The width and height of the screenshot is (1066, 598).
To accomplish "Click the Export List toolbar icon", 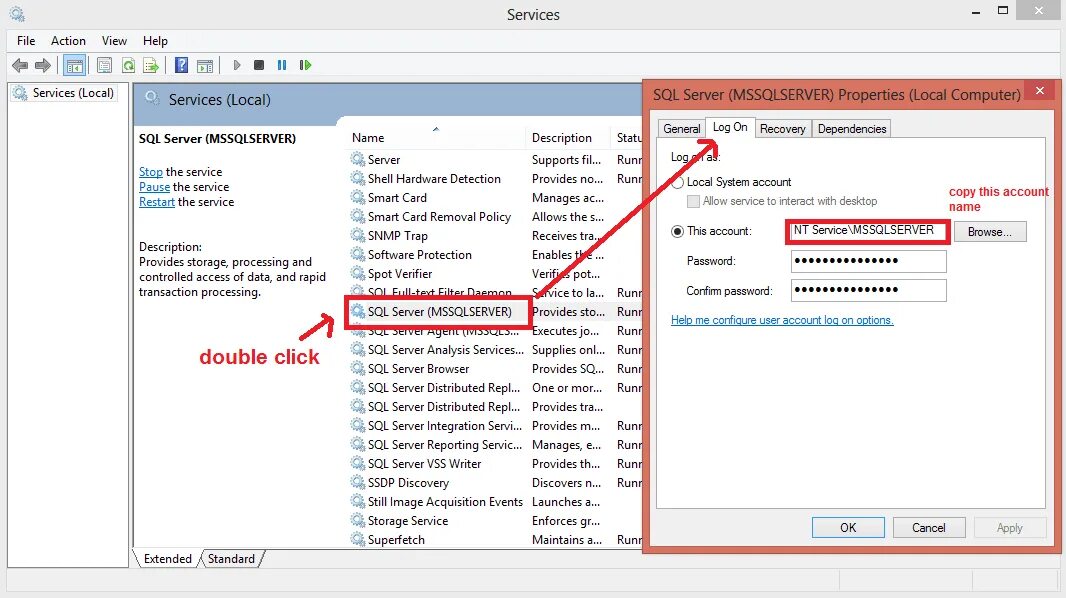I will click(151, 65).
